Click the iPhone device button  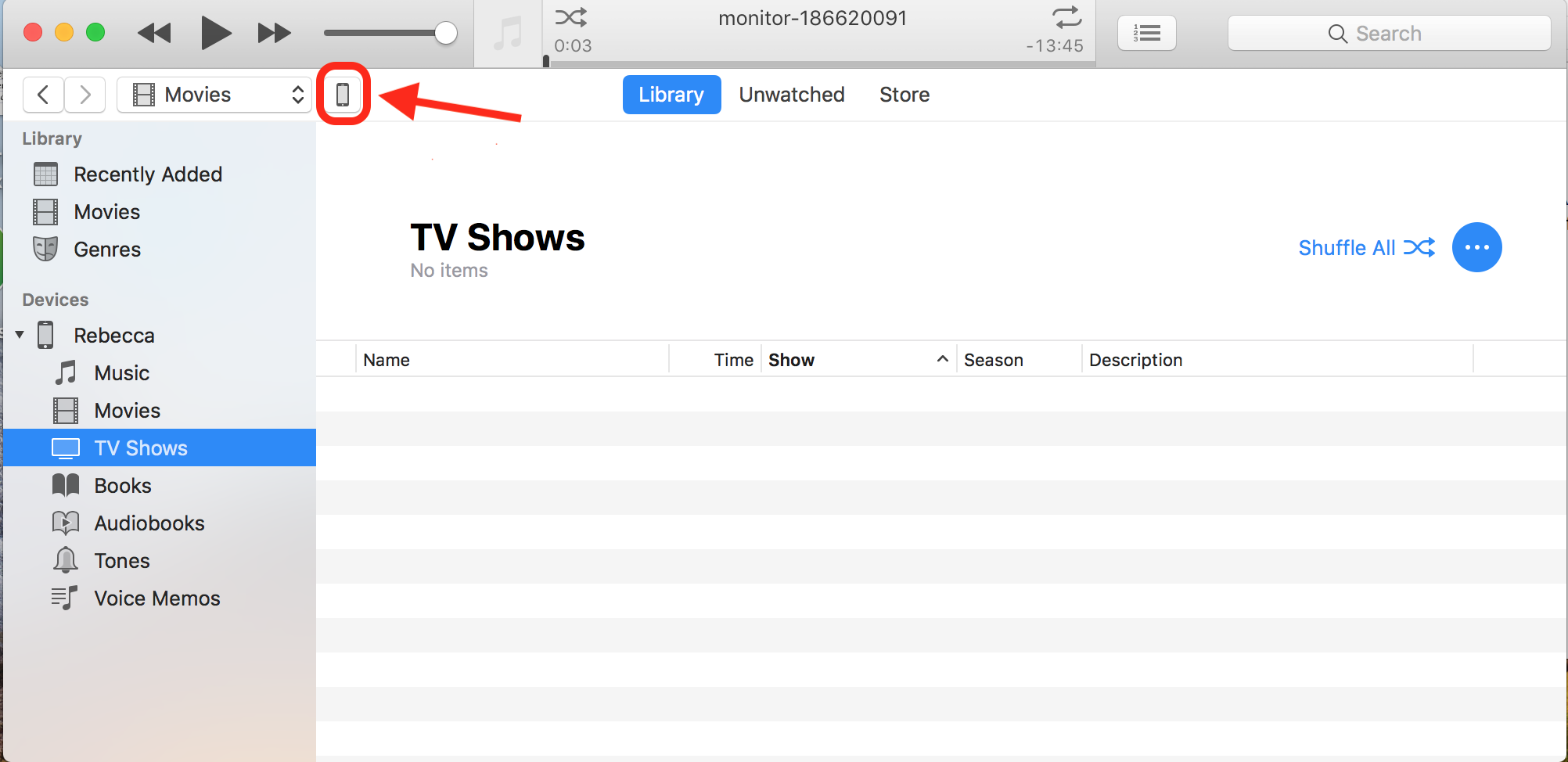coord(343,95)
